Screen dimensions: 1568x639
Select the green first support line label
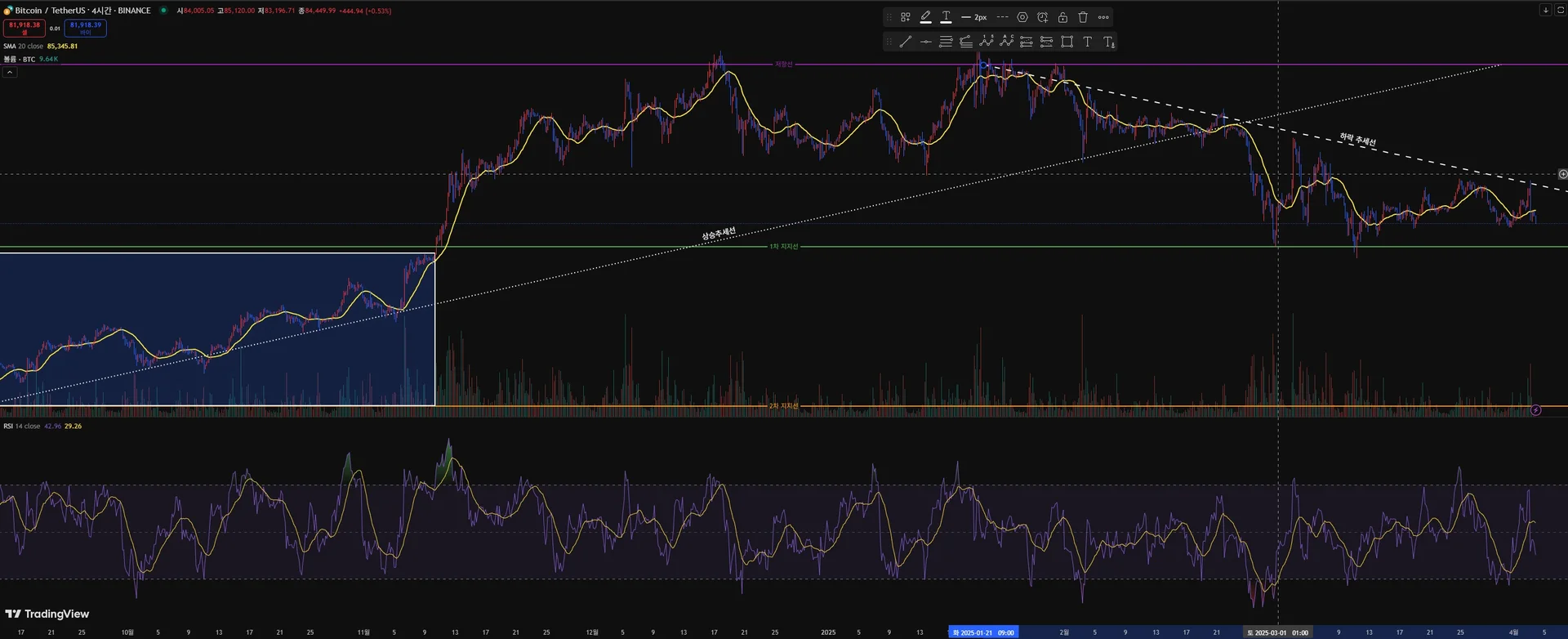783,247
